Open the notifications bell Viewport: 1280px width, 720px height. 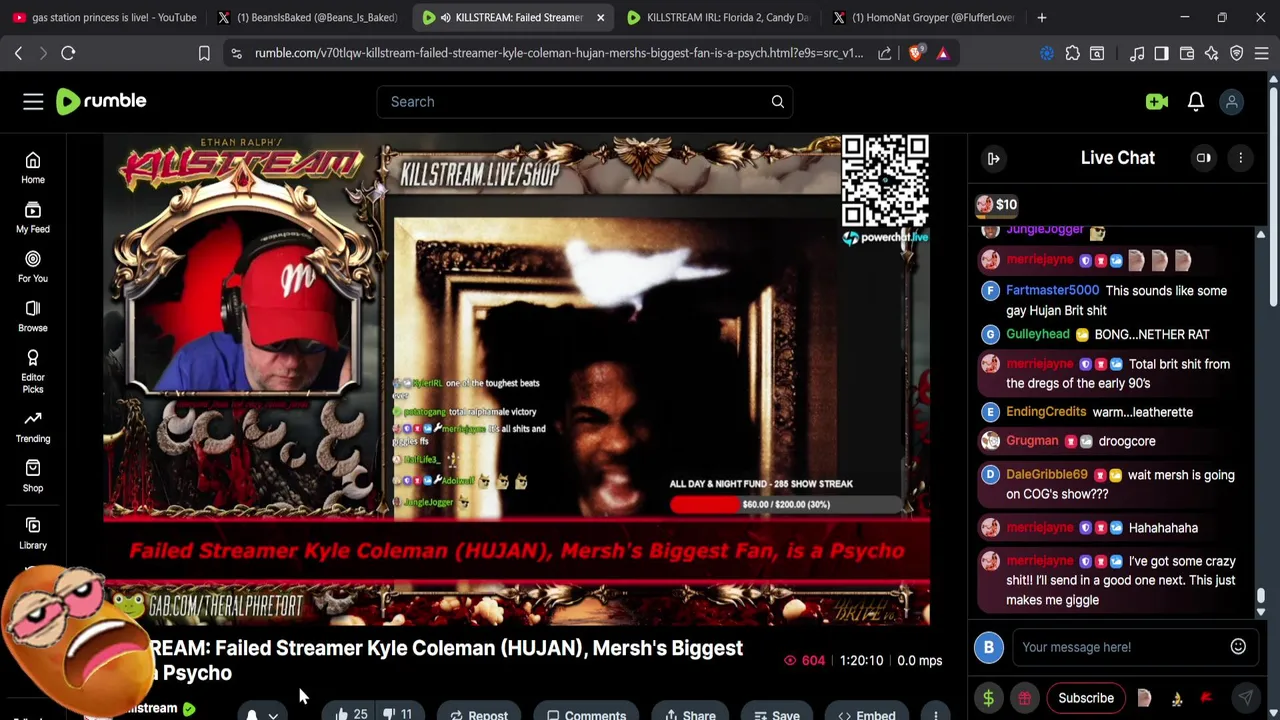click(1195, 101)
